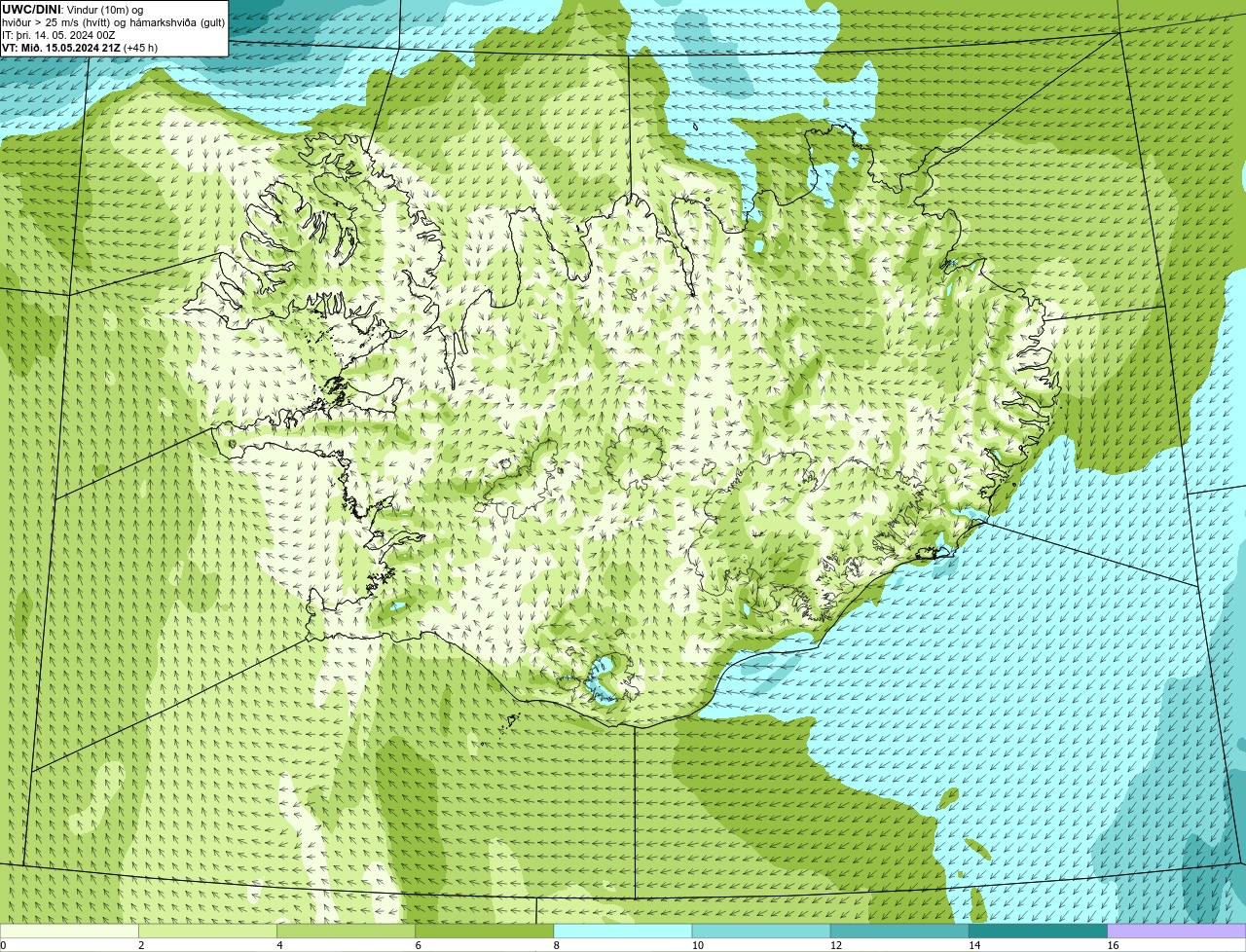Click the legend scale label "8"
The height and width of the screenshot is (952, 1246).
tap(556, 945)
